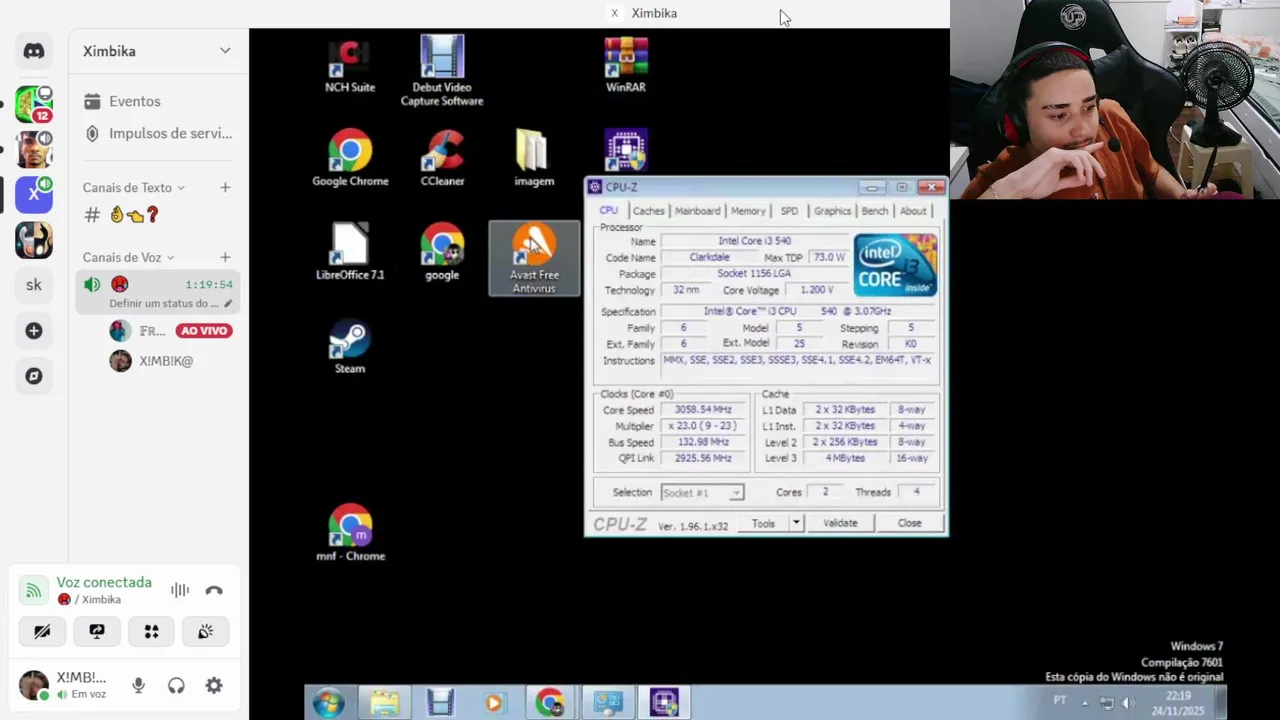
Task: Open Debut Video Capture from the taskbar
Action: pos(441,703)
